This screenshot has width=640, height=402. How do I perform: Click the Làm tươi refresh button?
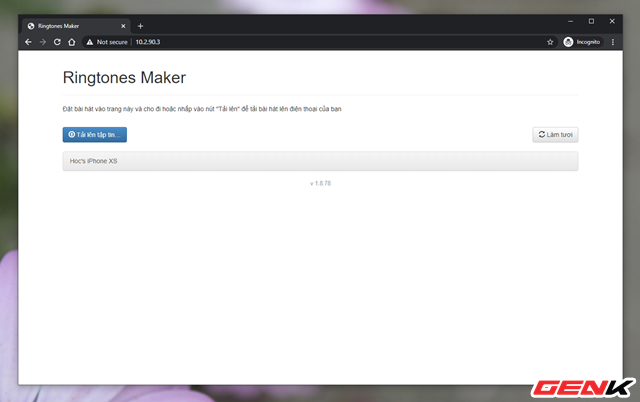tap(555, 134)
